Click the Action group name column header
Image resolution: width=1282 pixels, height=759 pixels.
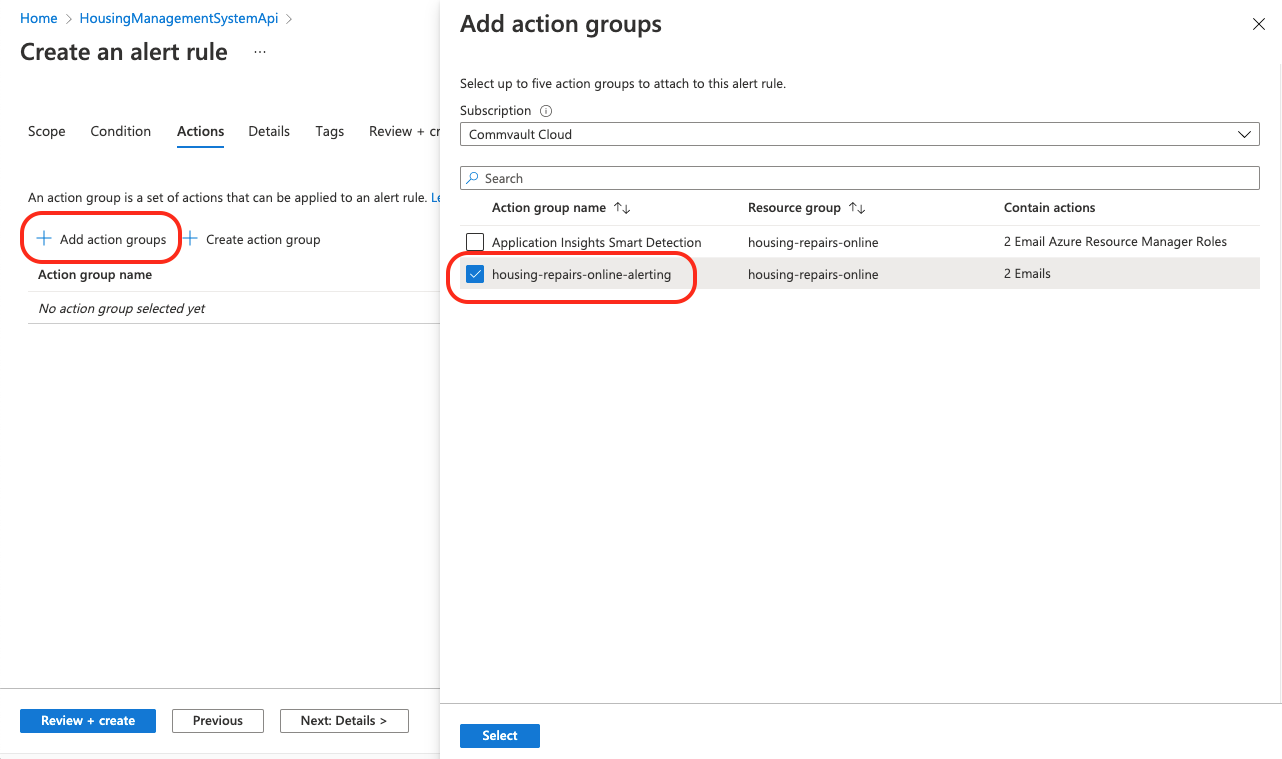(x=549, y=208)
